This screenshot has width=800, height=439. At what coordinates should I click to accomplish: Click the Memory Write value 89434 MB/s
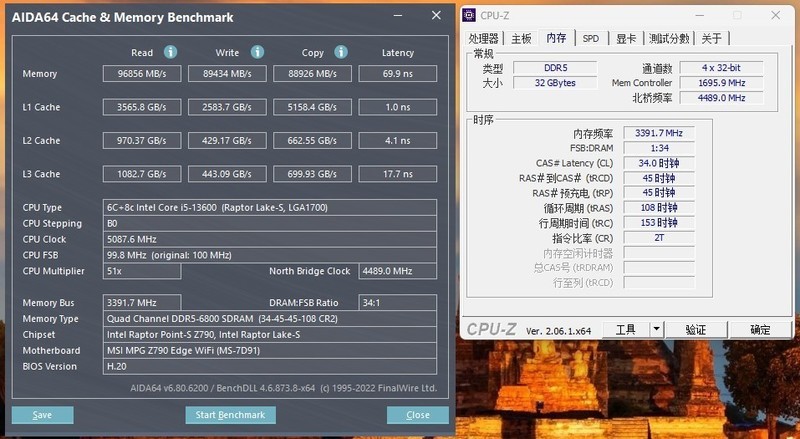[227, 74]
